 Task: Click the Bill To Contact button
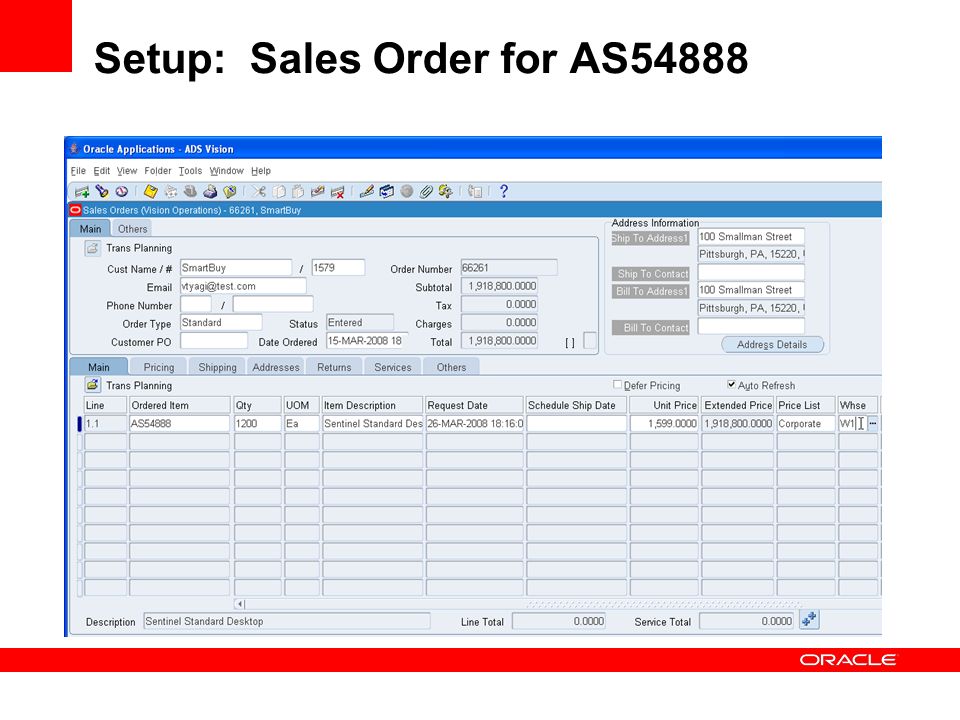tap(650, 328)
